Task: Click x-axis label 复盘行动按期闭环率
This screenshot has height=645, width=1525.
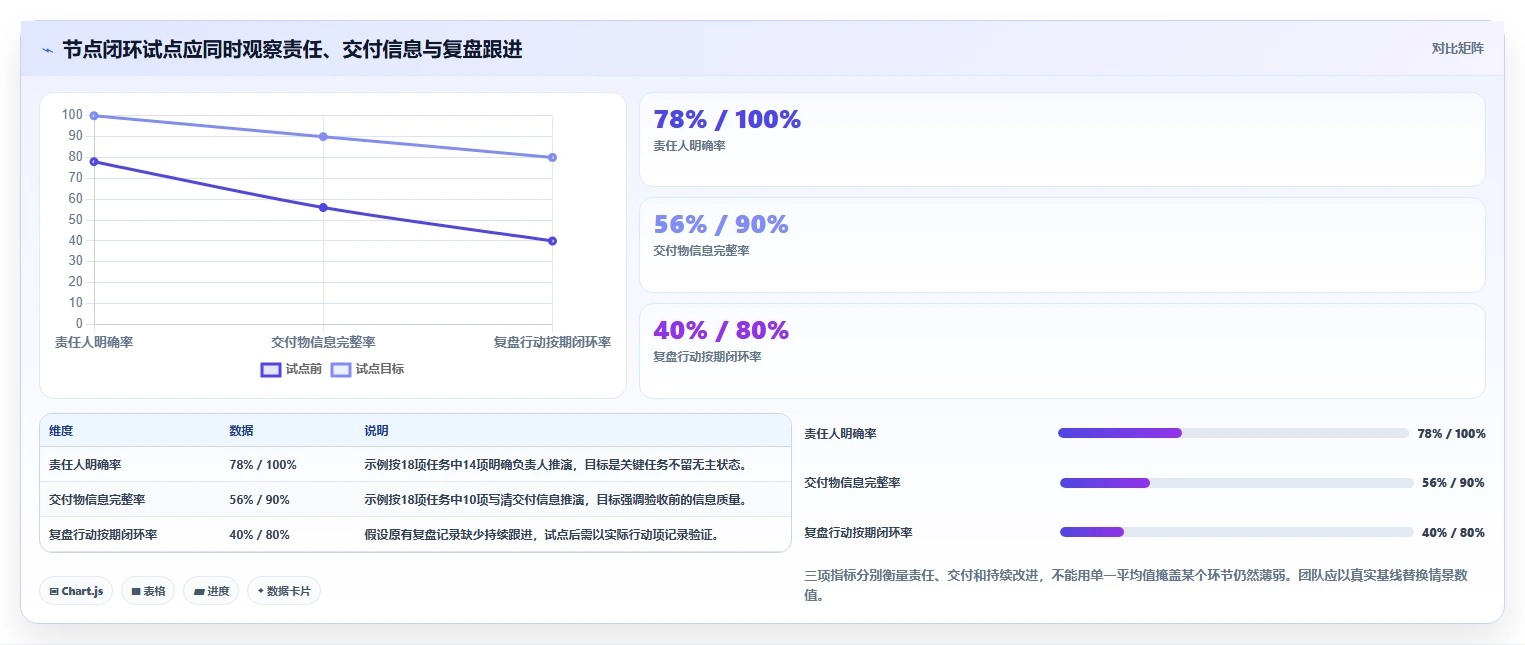Action: pos(552,342)
